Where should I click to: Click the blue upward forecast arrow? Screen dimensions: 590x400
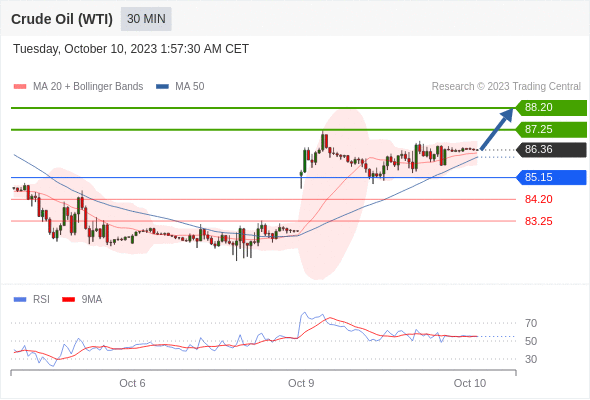point(497,129)
